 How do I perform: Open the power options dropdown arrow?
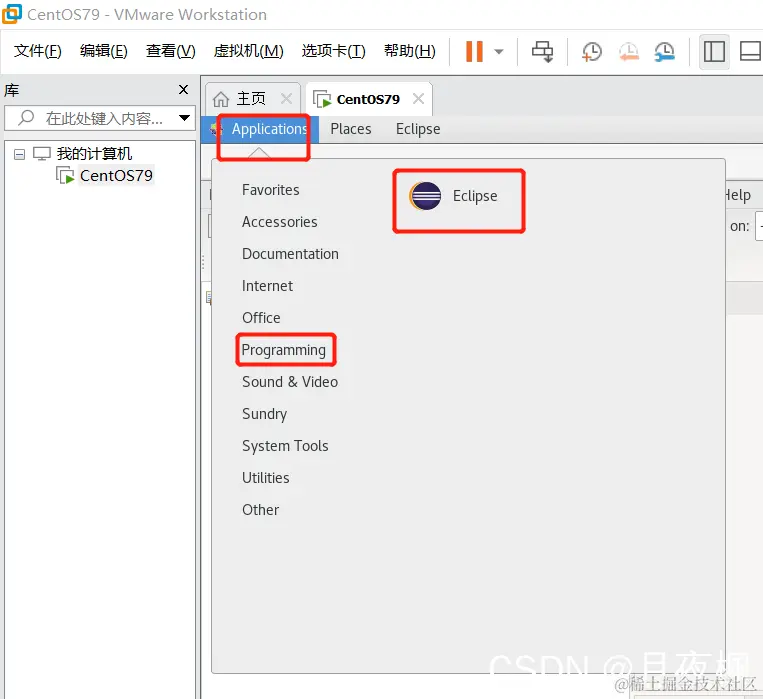point(499,51)
